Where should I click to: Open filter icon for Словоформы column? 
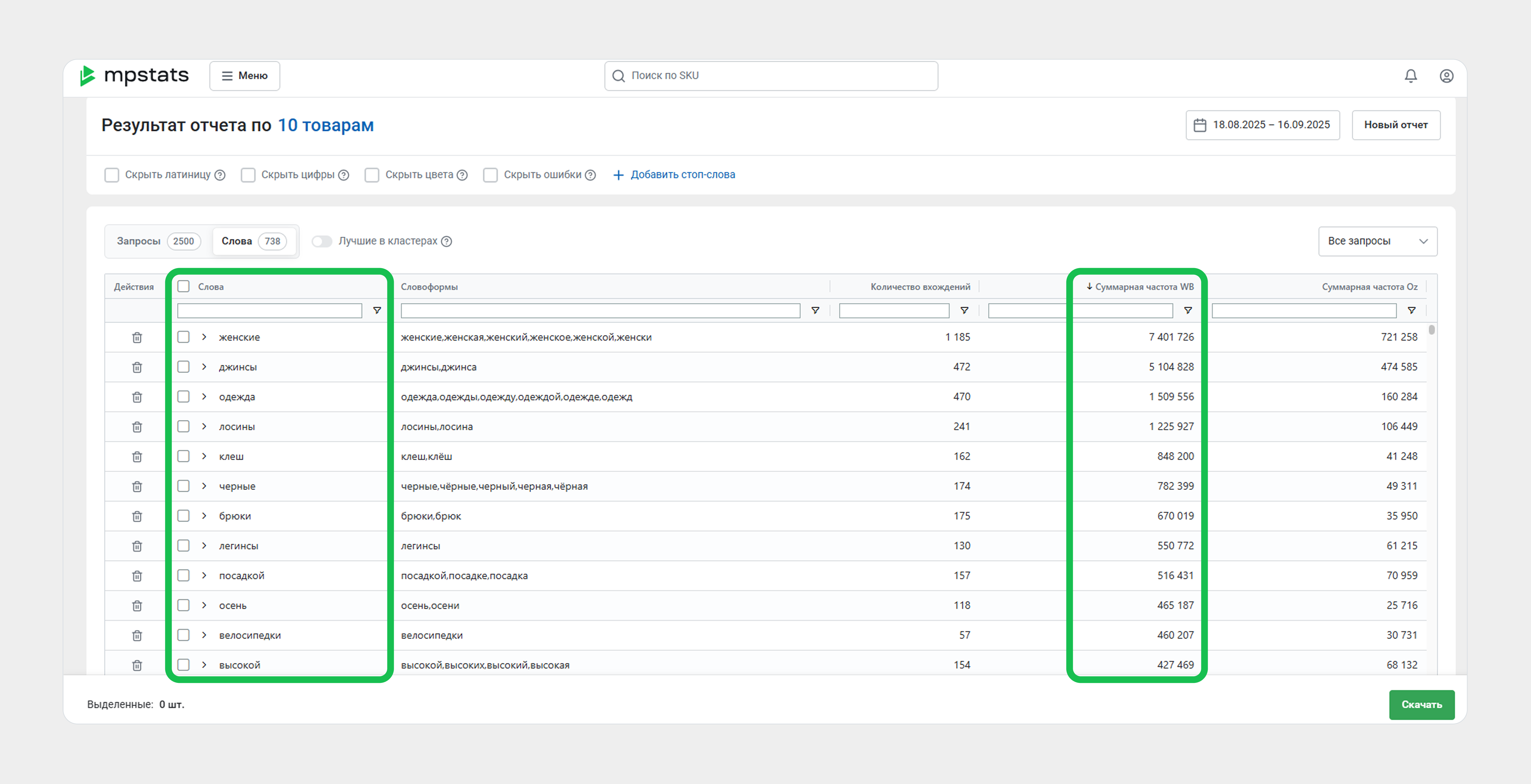(815, 310)
